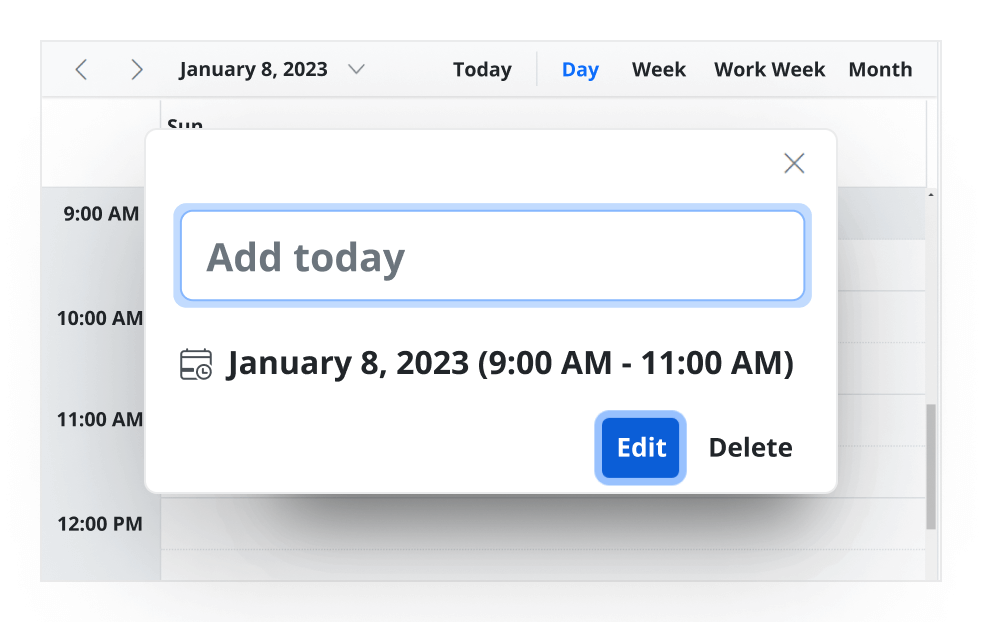The height and width of the screenshot is (622, 982).
Task: Click the 10:00 AM time slot label
Action: 100,318
